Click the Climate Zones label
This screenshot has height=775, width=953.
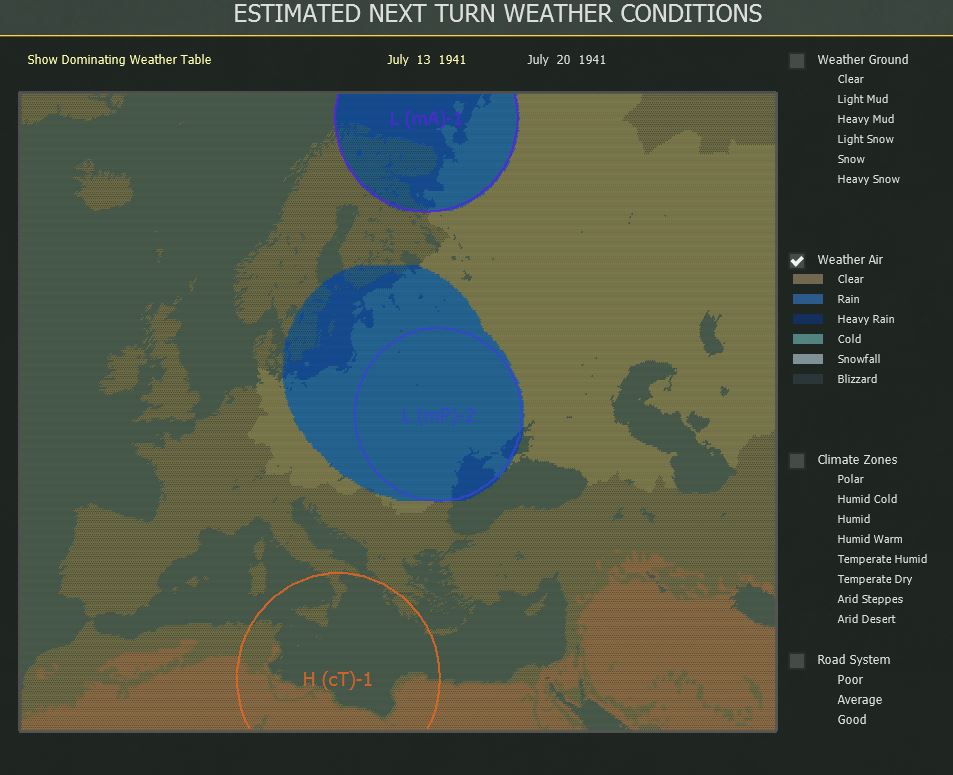point(857,460)
